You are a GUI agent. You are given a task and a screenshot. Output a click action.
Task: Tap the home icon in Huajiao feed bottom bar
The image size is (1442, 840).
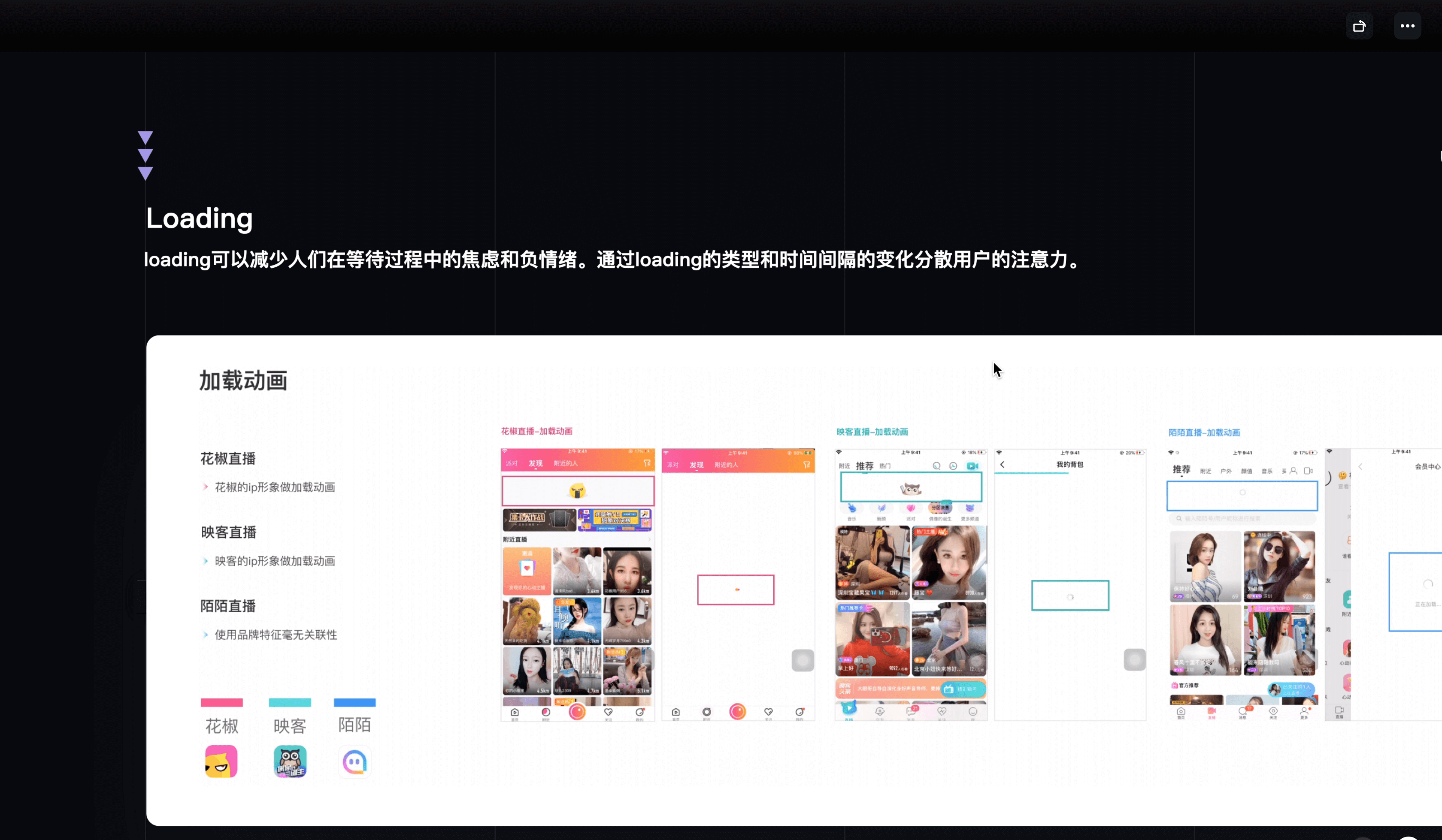pyautogui.click(x=515, y=713)
